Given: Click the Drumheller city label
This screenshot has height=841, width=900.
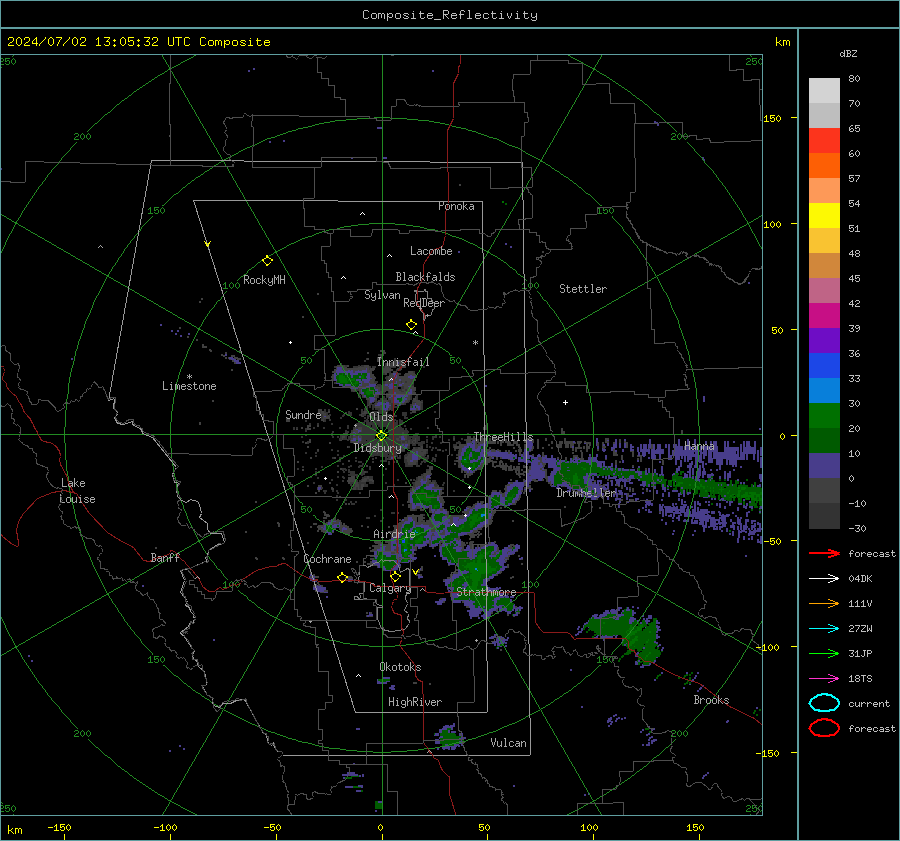Looking at the screenshot, I should [586, 493].
